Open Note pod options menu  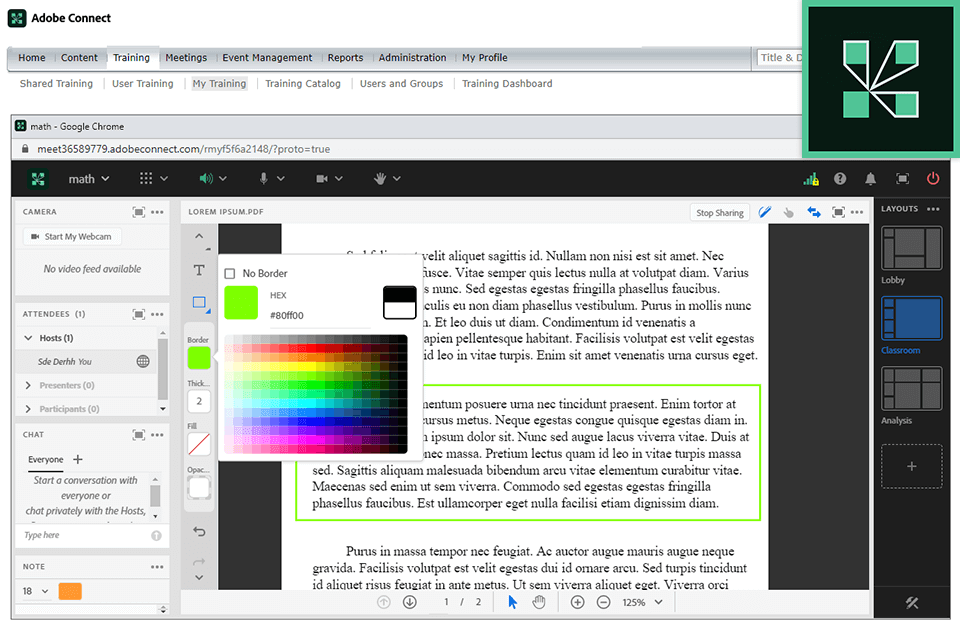157,567
